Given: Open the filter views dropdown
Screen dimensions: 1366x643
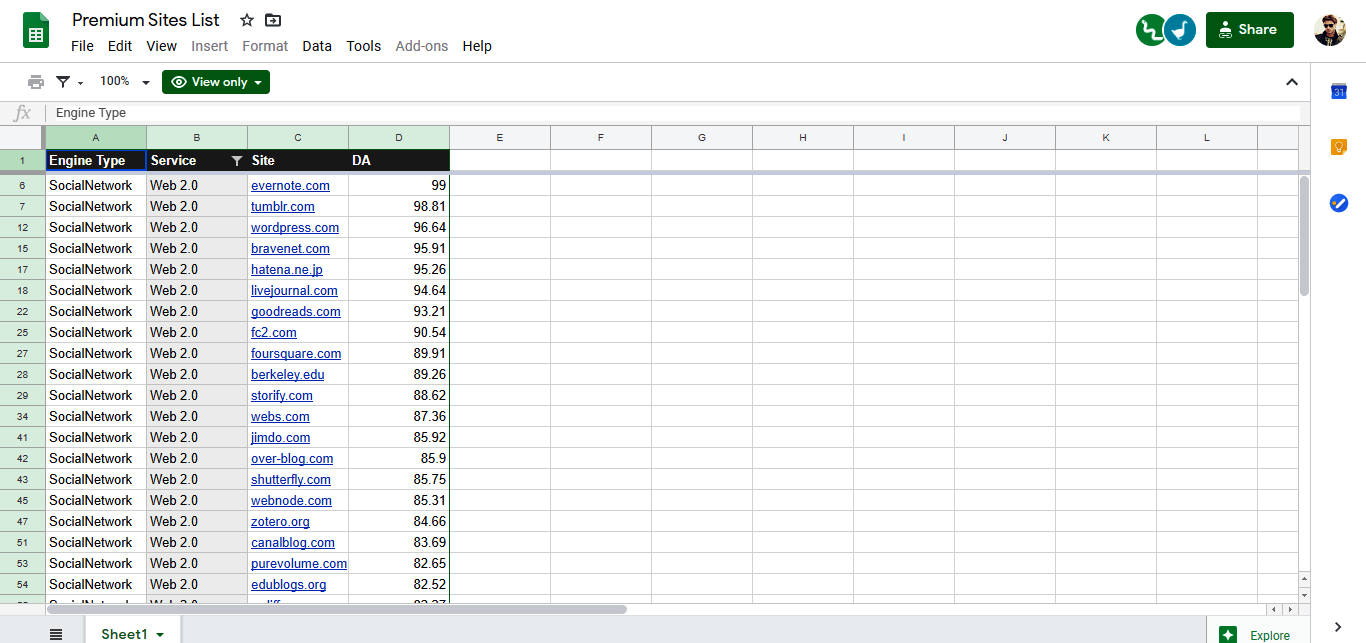Looking at the screenshot, I should pos(69,82).
